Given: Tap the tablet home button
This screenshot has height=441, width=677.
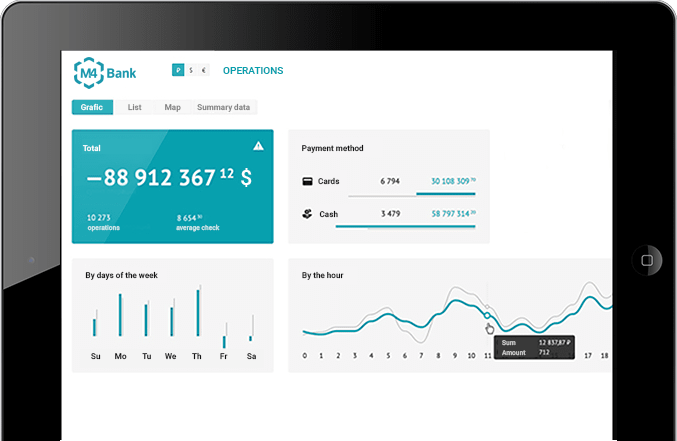Looking at the screenshot, I should [x=647, y=260].
